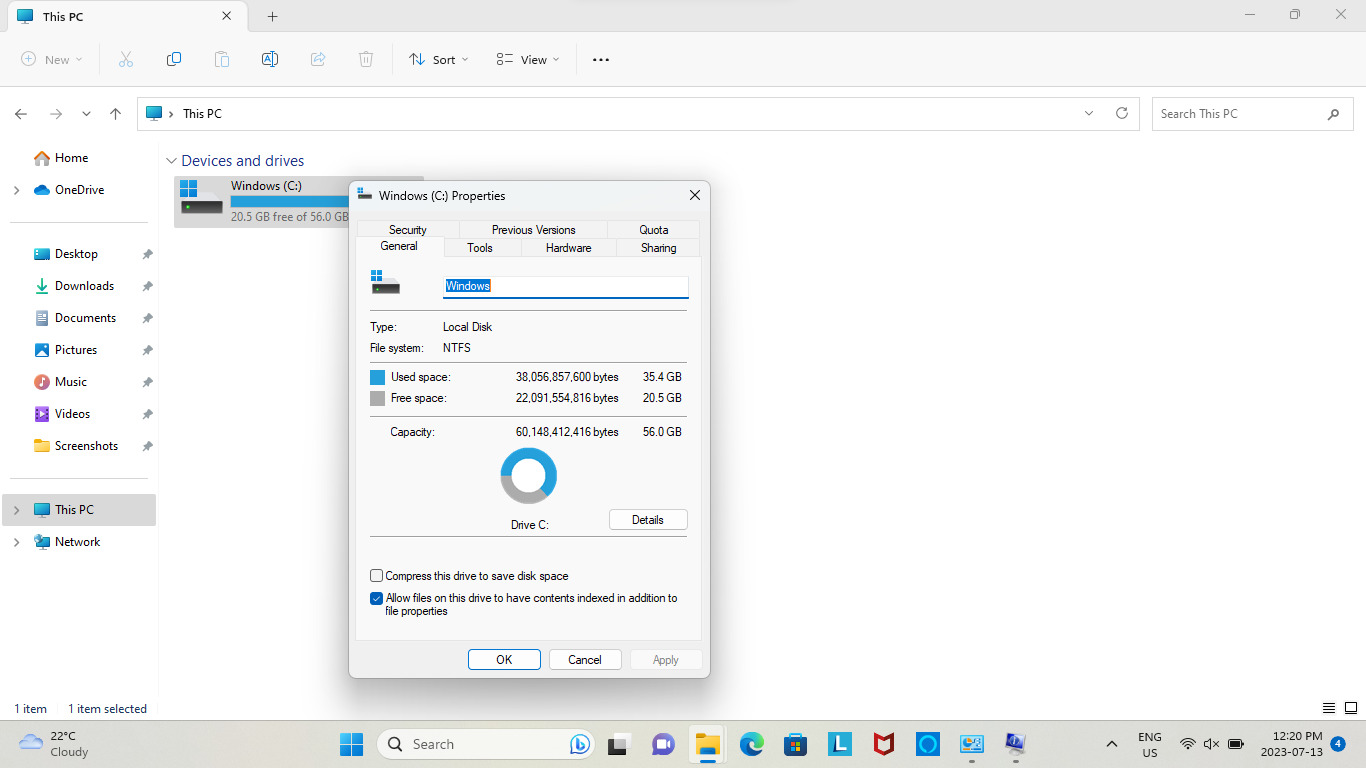Switch to the Quota tab
Screen dimensions: 1366x768
(x=654, y=230)
